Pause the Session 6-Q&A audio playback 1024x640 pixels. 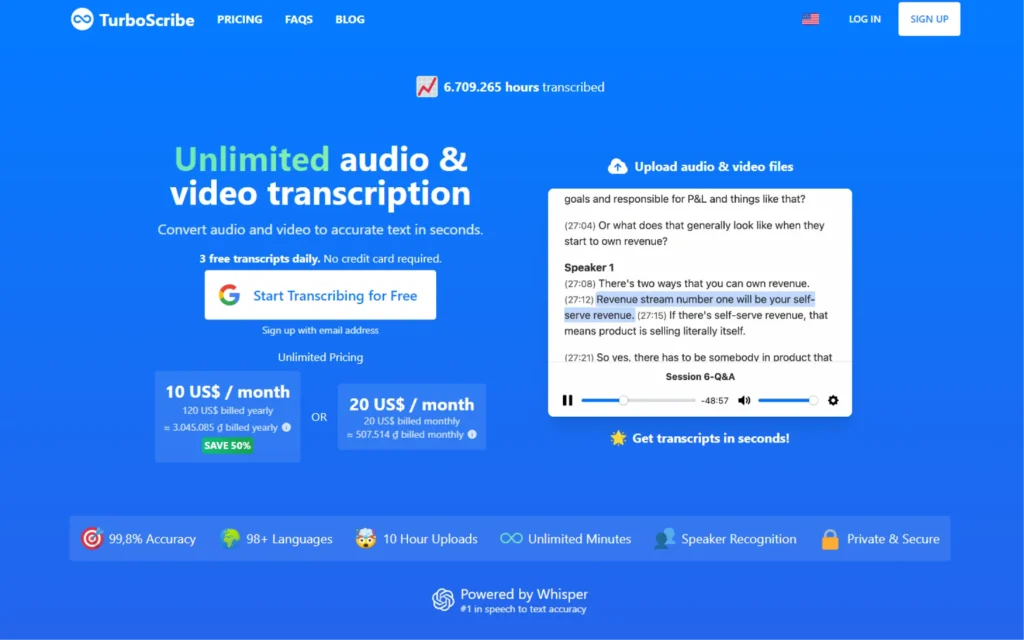pos(568,400)
